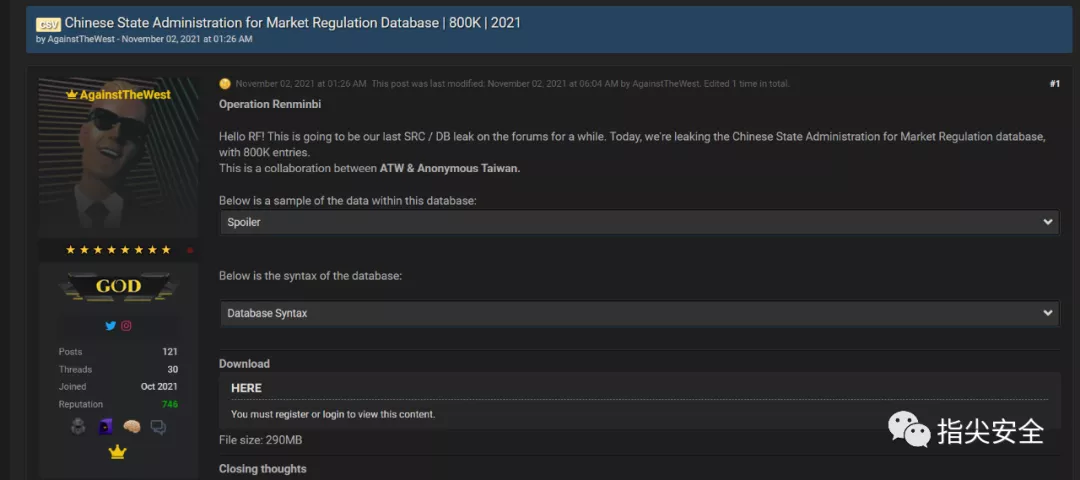Click the red online status dot
1080x480 pixels.
tap(190, 250)
